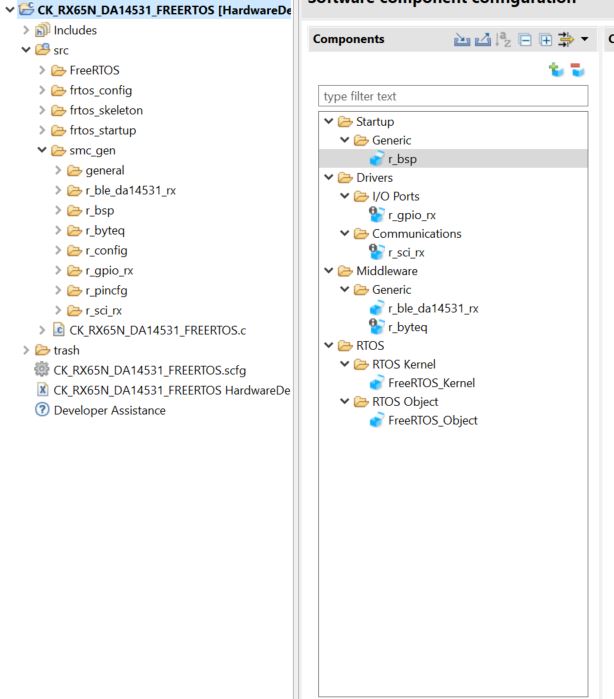This screenshot has height=699, width=614.
Task: Select the smc_gen folder
Action: pyautogui.click(x=83, y=151)
